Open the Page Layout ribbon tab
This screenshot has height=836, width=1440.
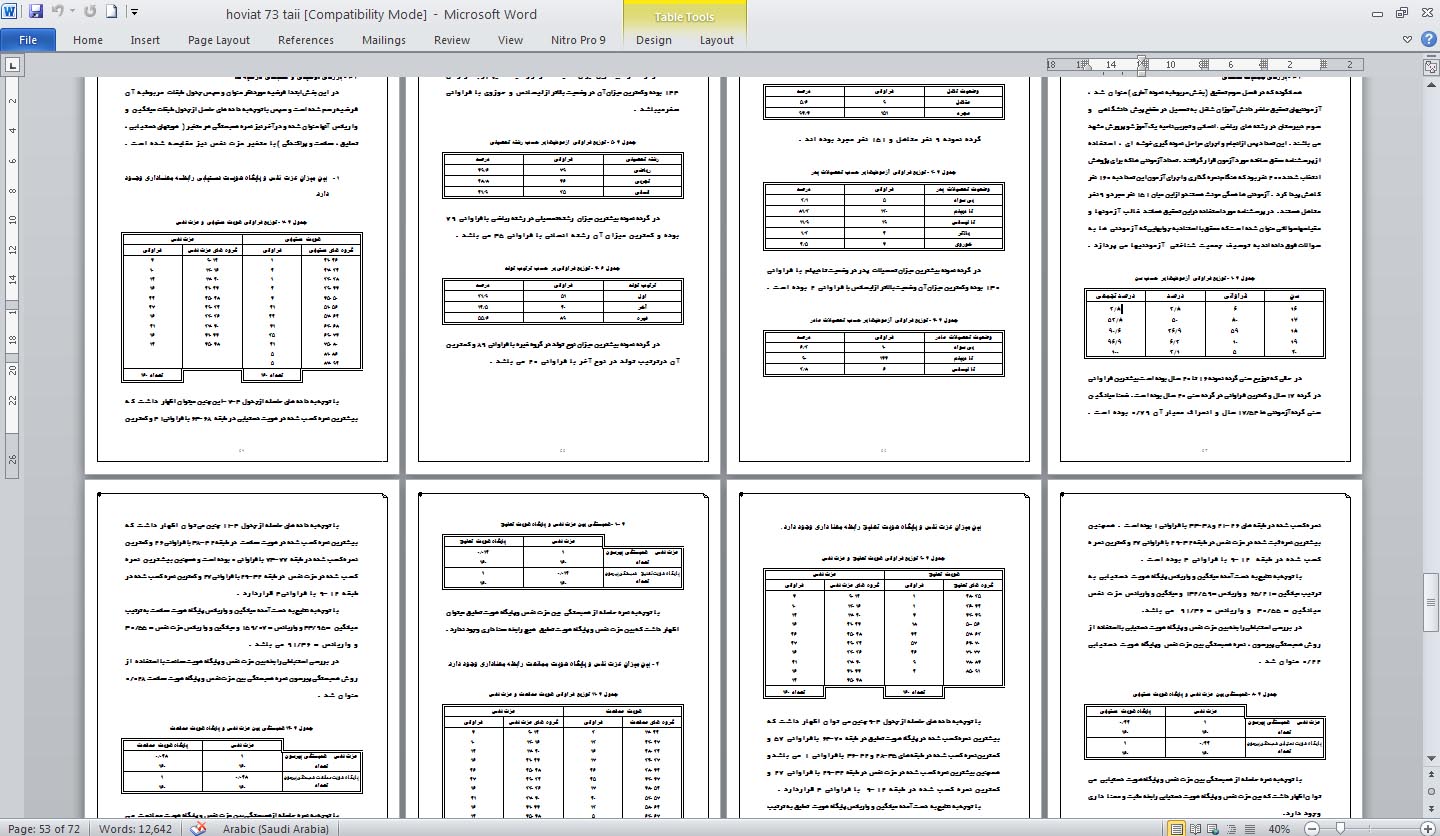pyautogui.click(x=219, y=40)
